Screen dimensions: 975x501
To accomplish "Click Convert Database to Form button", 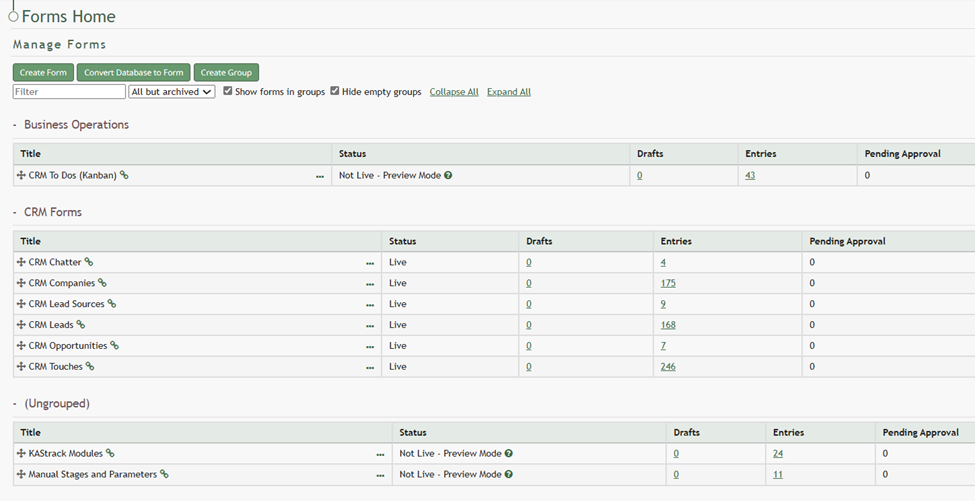I will point(133,72).
